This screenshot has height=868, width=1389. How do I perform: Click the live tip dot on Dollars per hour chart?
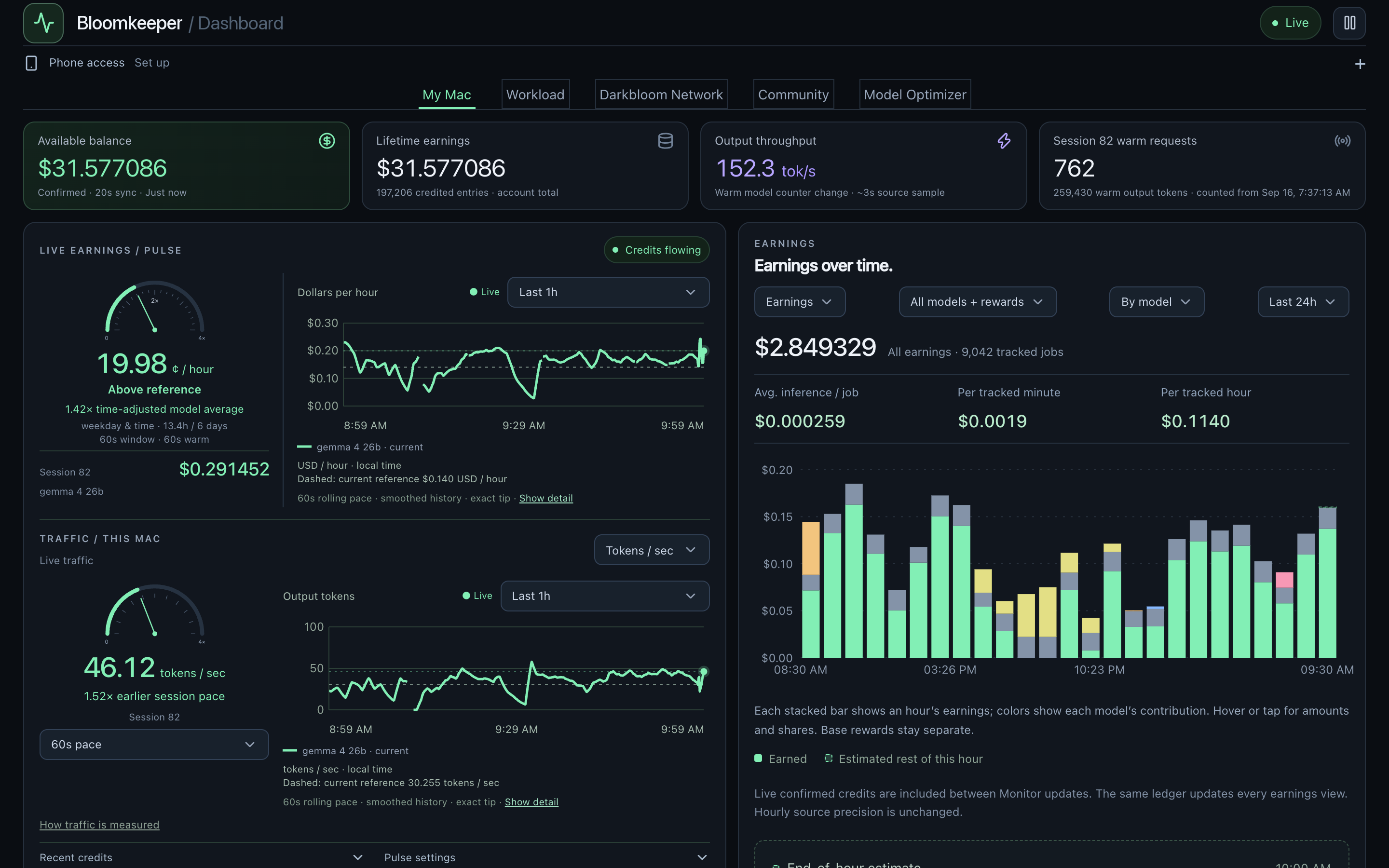pyautogui.click(x=704, y=351)
